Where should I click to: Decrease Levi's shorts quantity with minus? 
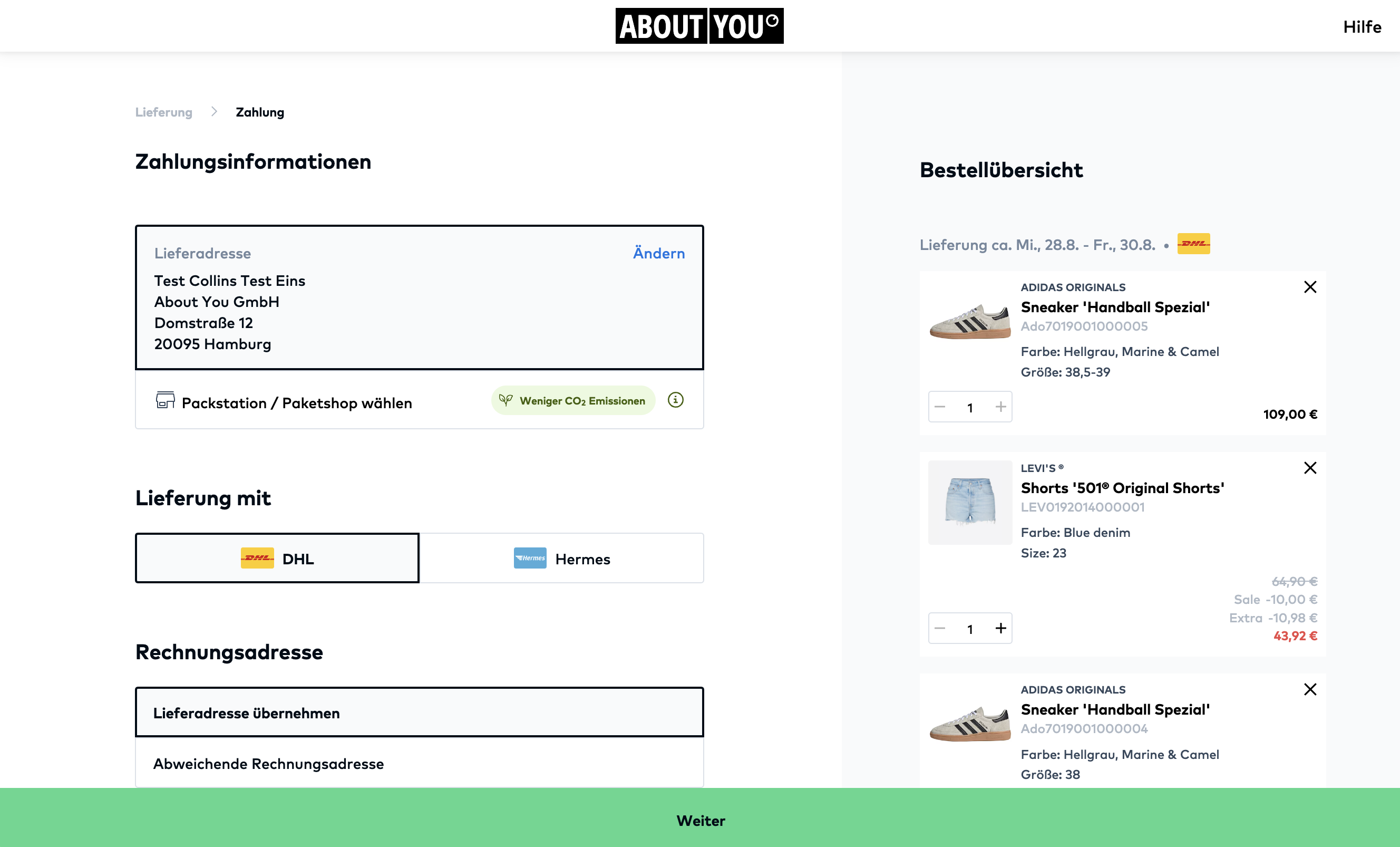click(x=940, y=628)
